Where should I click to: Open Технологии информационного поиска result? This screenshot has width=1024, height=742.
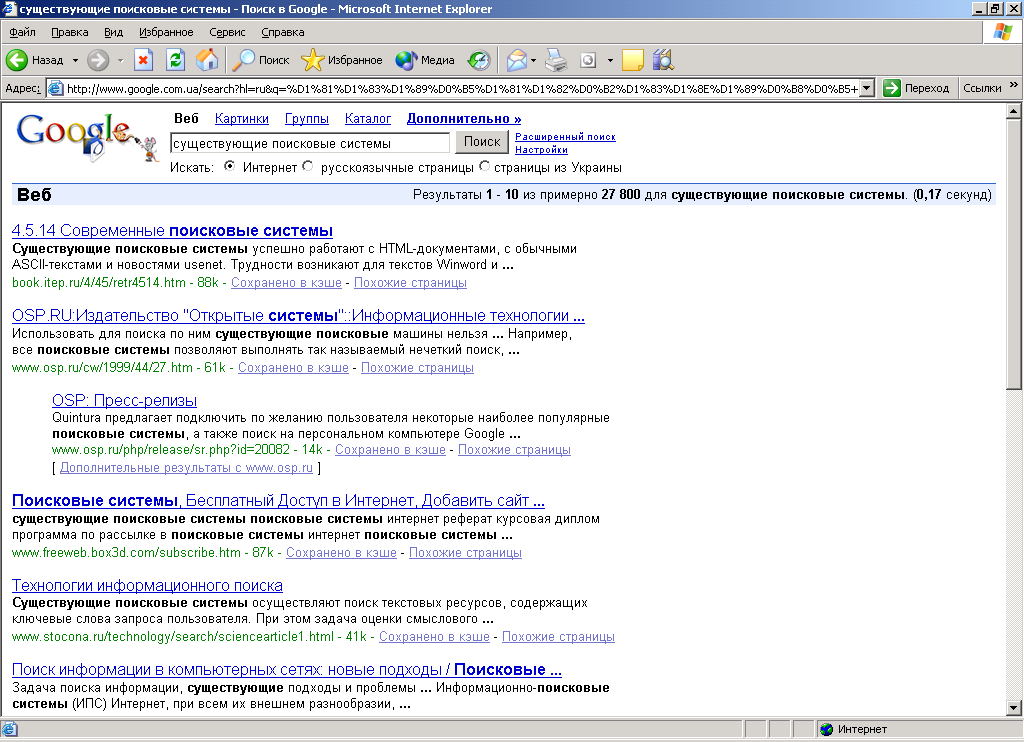148,585
